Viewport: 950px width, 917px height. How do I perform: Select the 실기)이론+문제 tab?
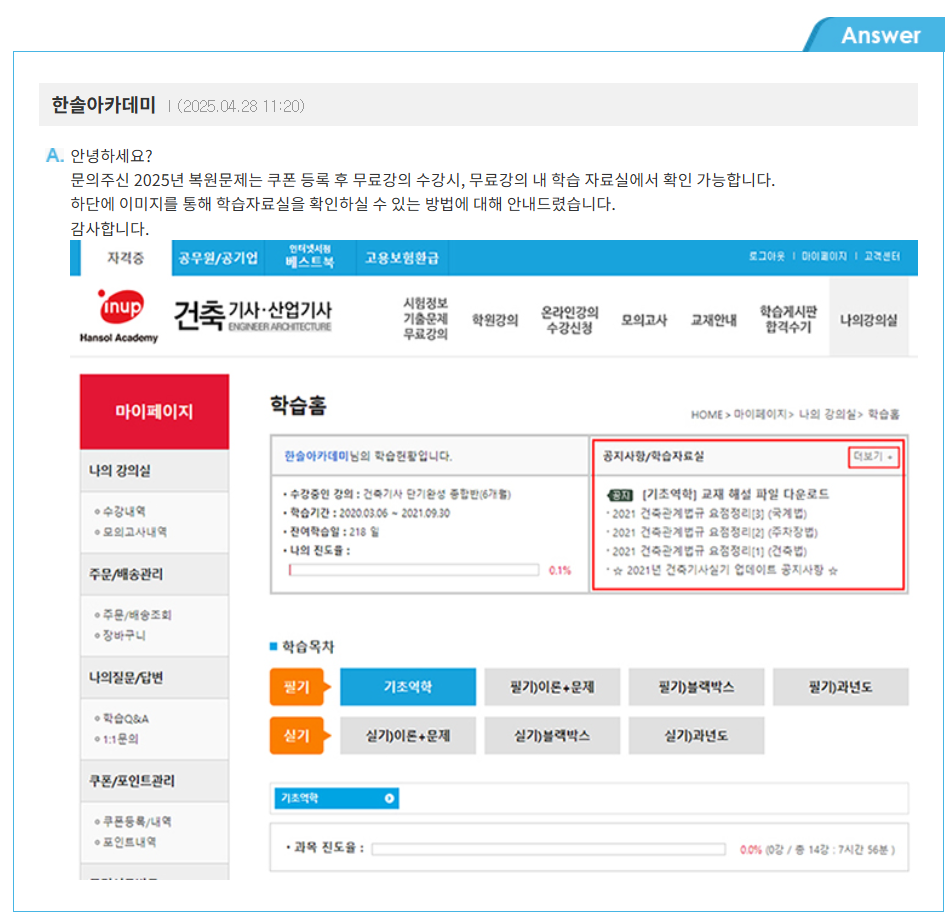408,735
